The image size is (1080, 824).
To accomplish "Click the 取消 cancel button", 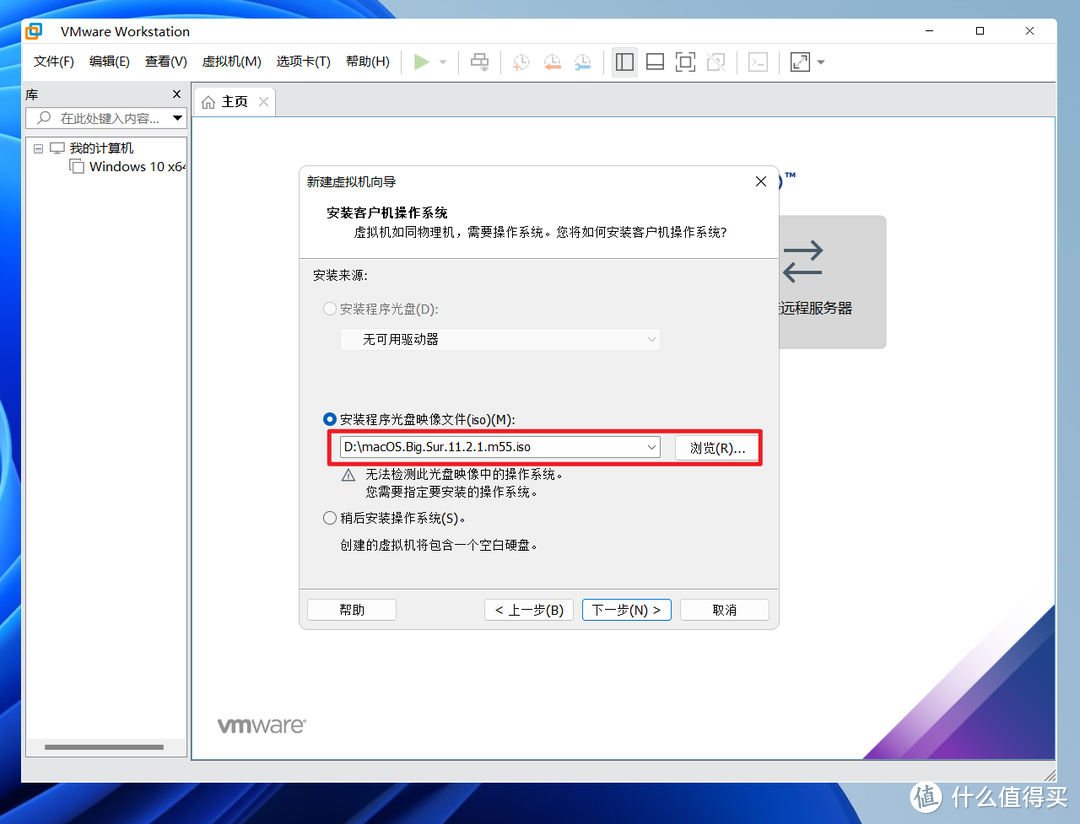I will [x=725, y=610].
